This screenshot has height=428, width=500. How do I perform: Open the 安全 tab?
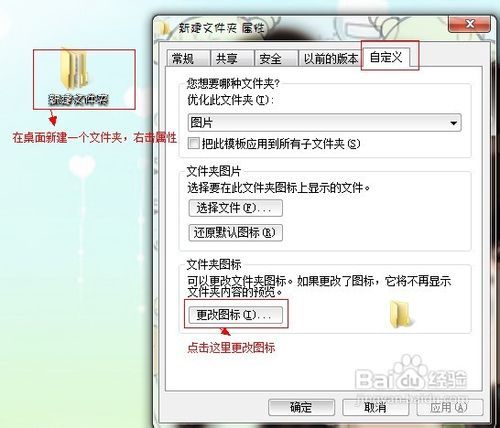(276, 59)
